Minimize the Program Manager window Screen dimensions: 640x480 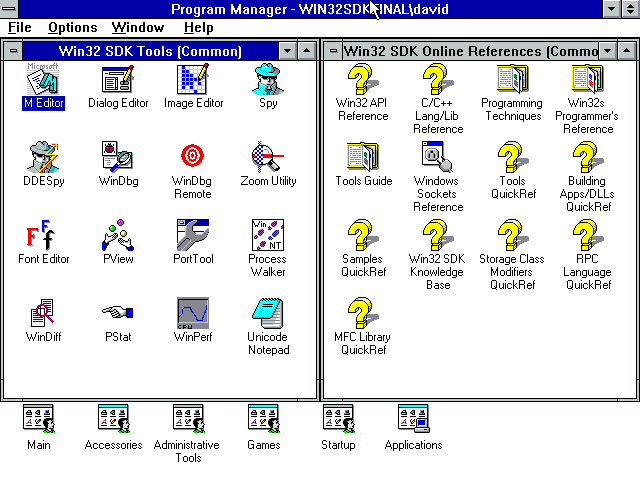tap(611, 9)
